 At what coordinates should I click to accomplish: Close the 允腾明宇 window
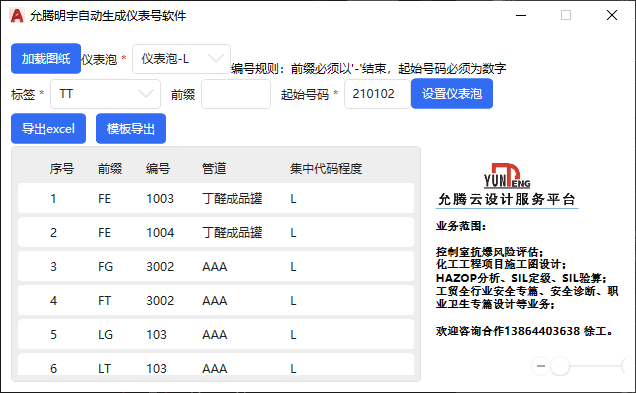coord(612,15)
